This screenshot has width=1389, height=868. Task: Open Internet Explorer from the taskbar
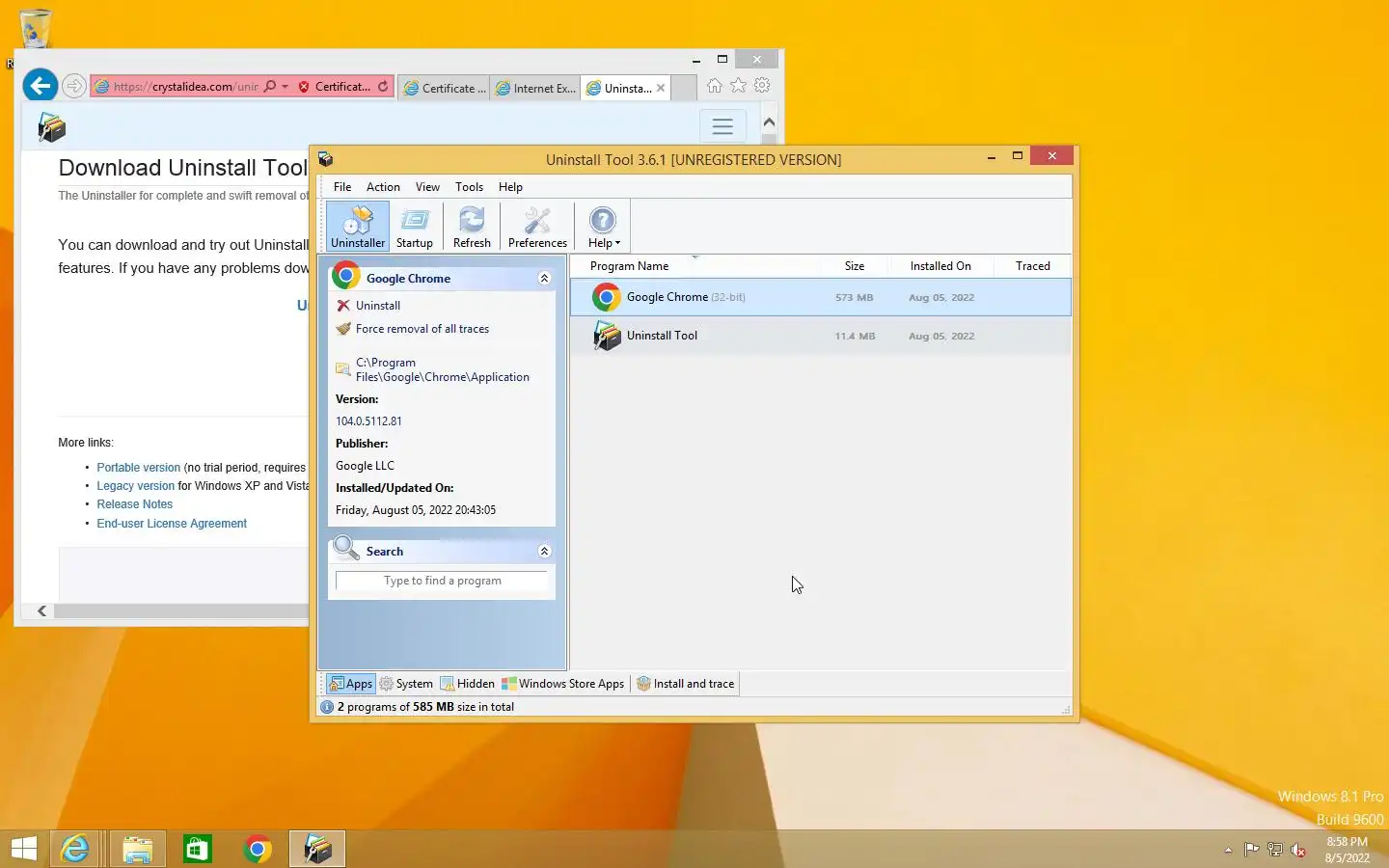coord(75,849)
